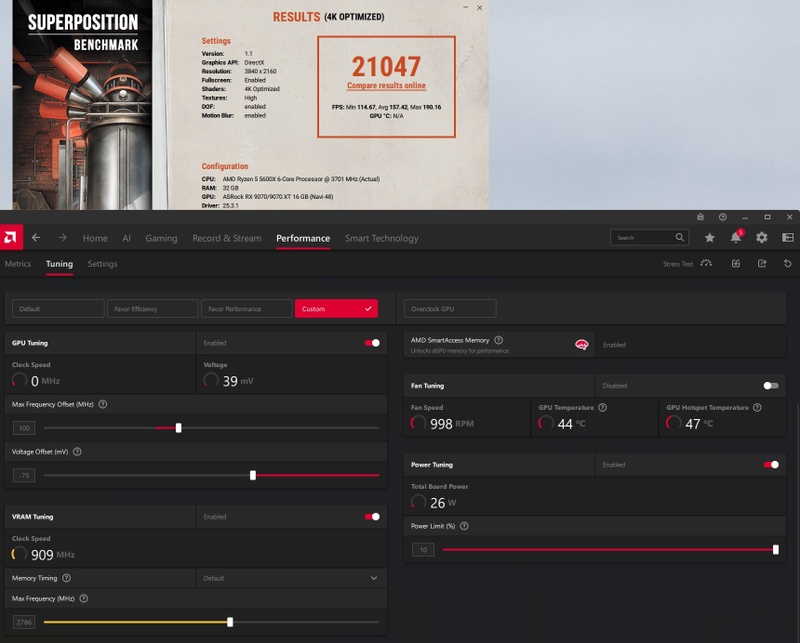
Task: Show help for AMD SmartAccess Memory
Action: click(498, 340)
